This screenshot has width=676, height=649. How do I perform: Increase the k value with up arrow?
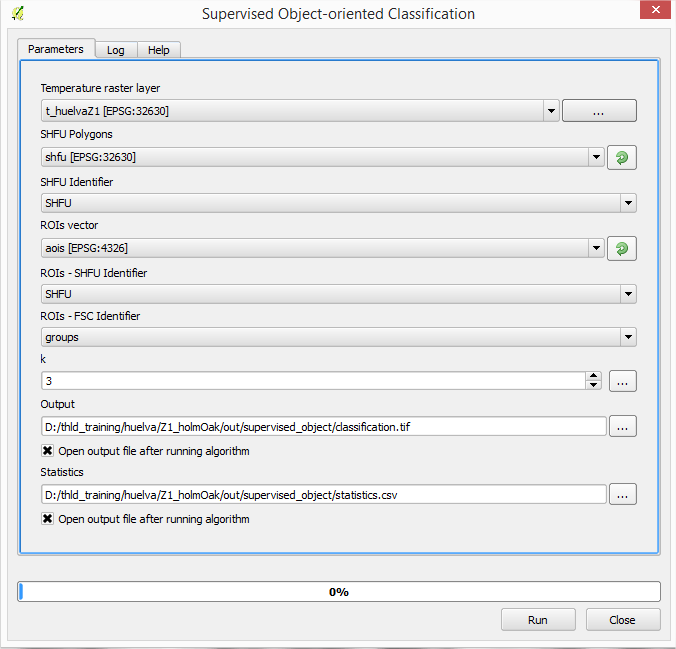click(x=593, y=376)
